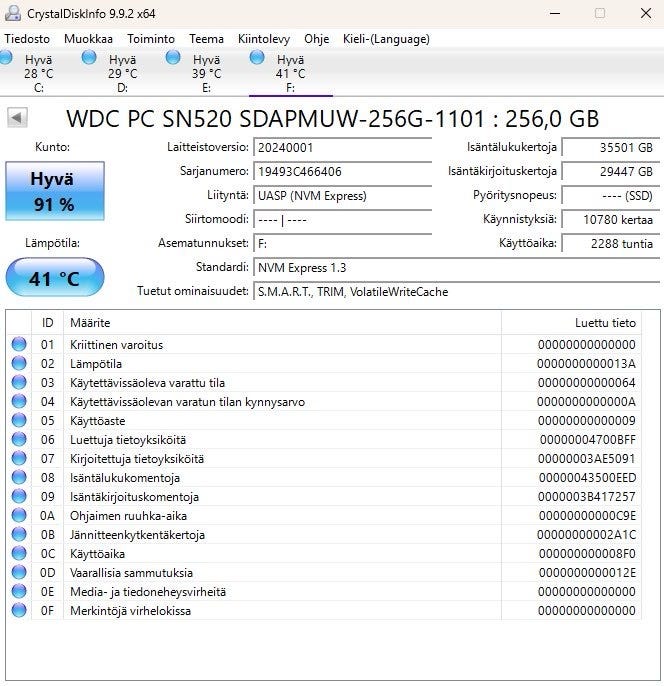Click the Tuetut ominaisuudet field

point(457,292)
